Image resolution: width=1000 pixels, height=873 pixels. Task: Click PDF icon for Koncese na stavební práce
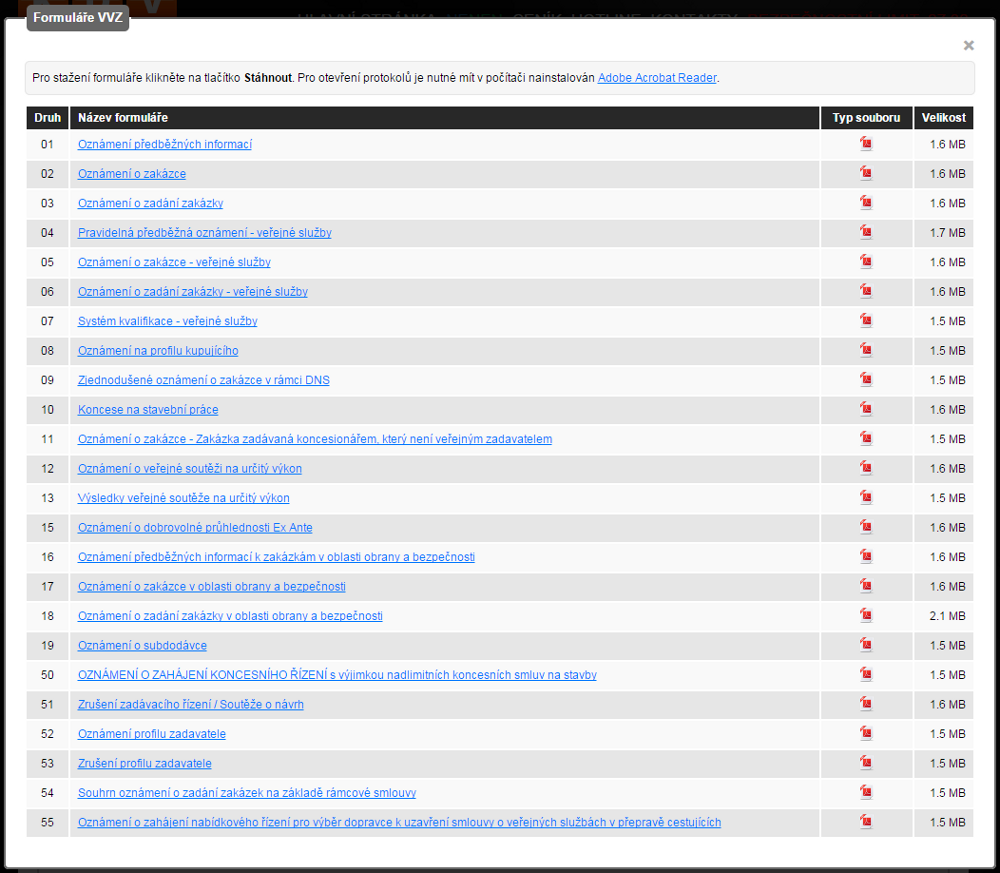click(866, 409)
